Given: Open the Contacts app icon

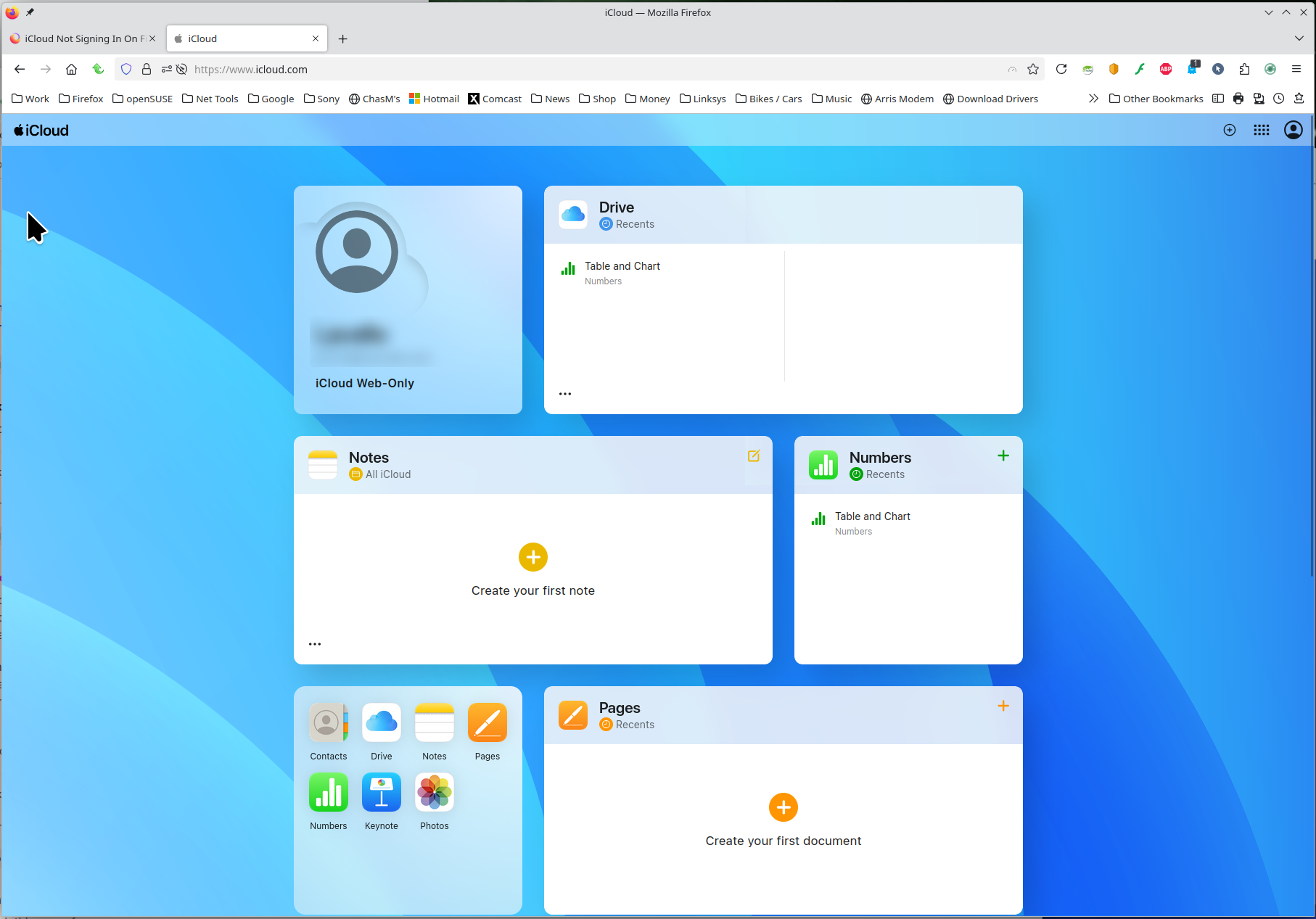Looking at the screenshot, I should click(329, 722).
